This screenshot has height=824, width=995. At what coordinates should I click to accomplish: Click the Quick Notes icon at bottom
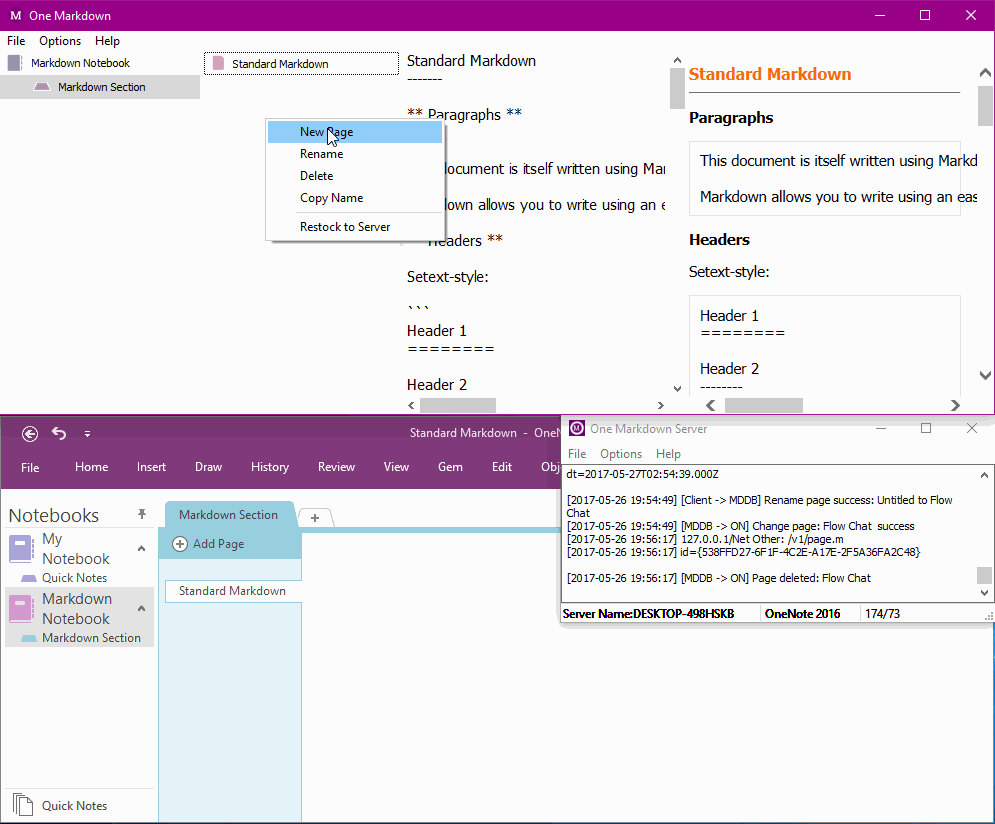pos(22,805)
